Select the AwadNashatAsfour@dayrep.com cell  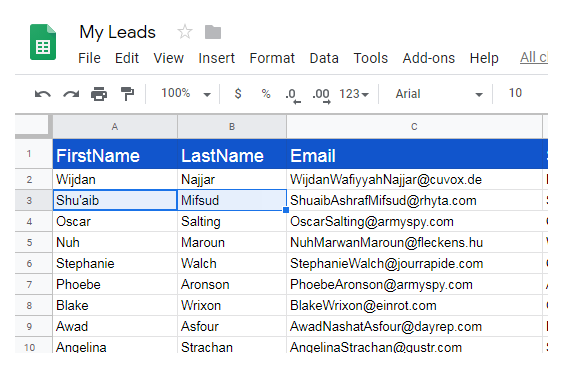click(x=414, y=326)
